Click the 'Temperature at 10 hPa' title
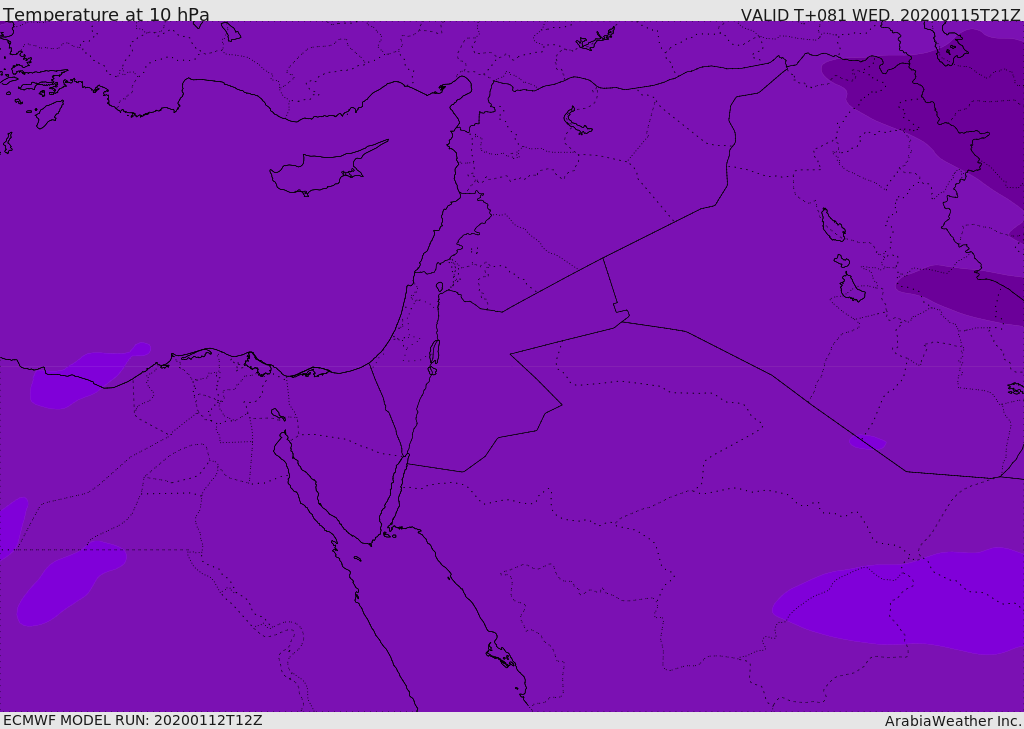The width and height of the screenshot is (1024, 729). coord(106,13)
